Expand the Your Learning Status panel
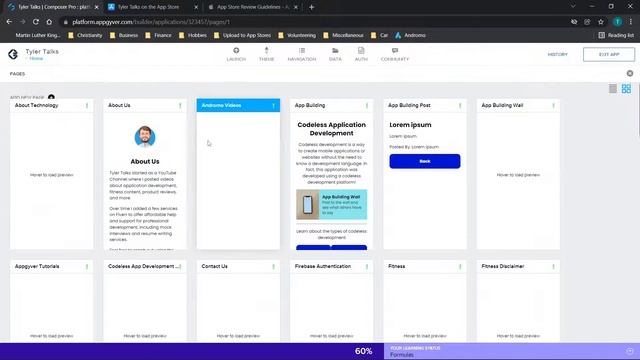This screenshot has height=360, width=640. click(630, 351)
